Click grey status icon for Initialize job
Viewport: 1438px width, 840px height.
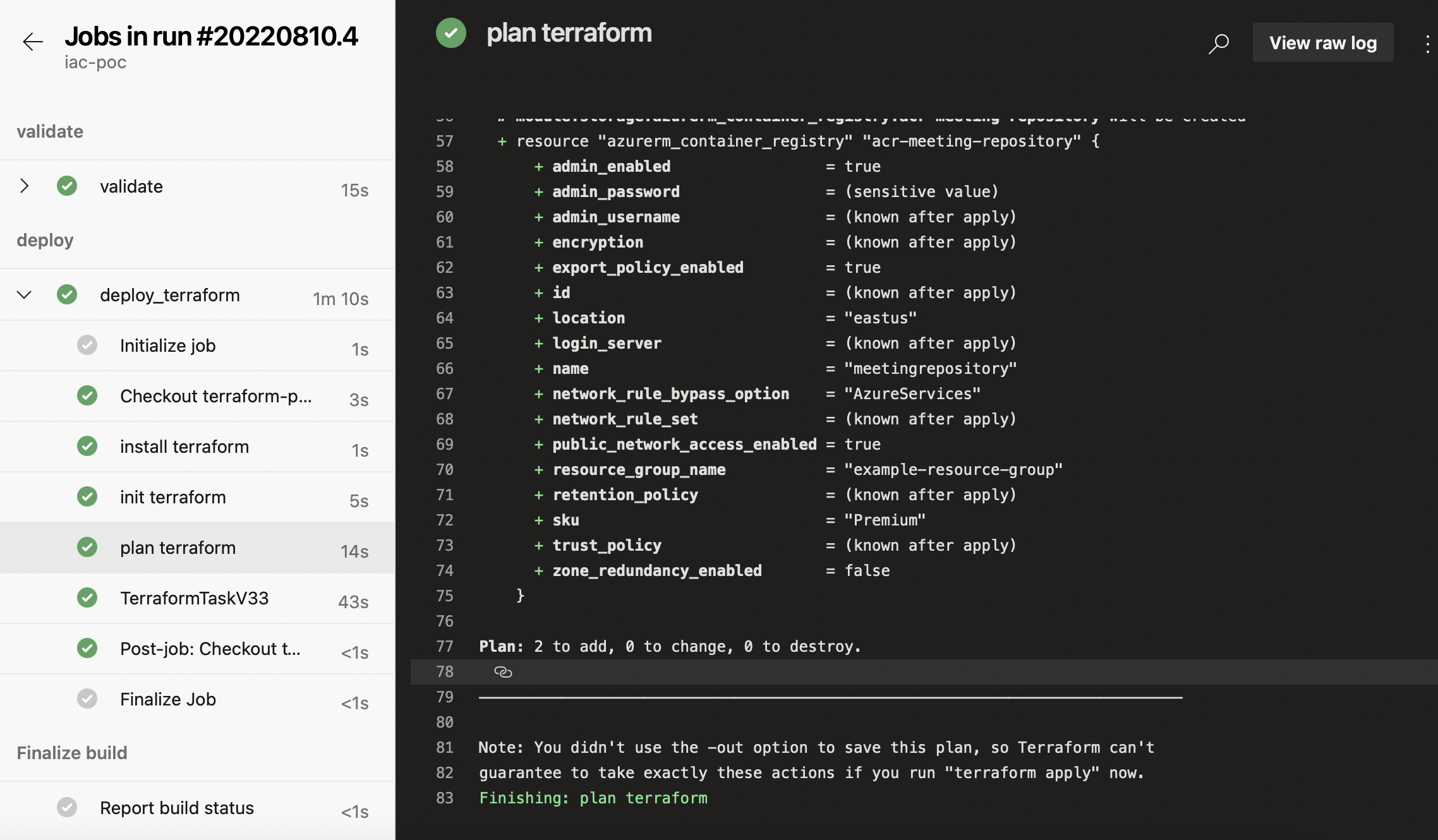coord(87,345)
